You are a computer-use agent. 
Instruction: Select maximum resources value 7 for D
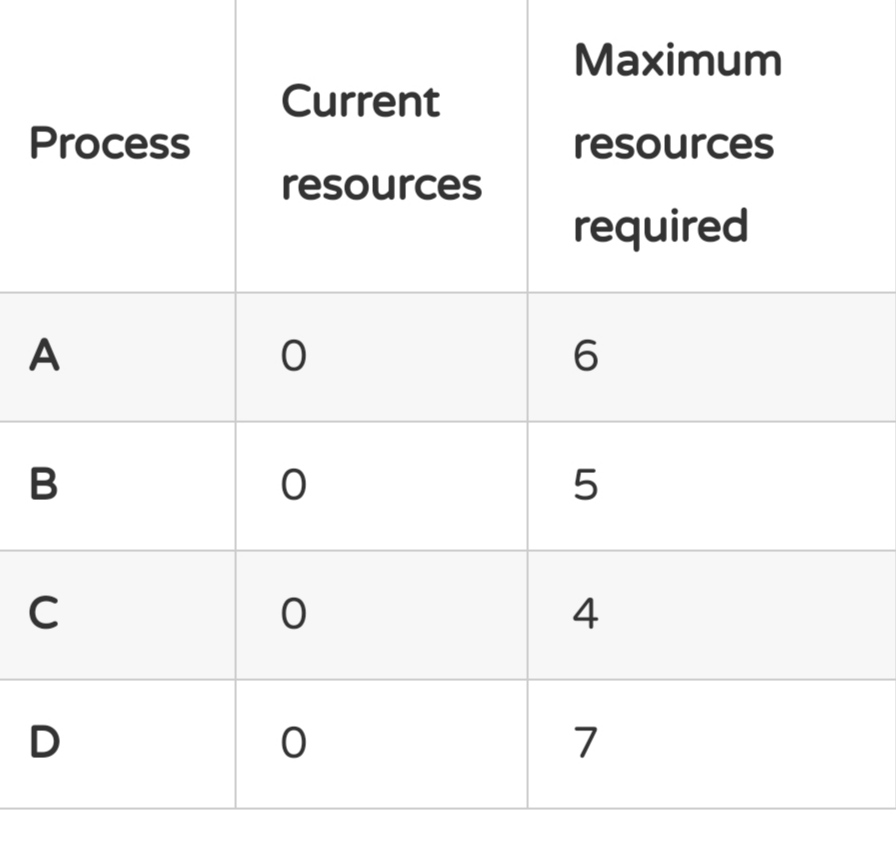point(586,743)
